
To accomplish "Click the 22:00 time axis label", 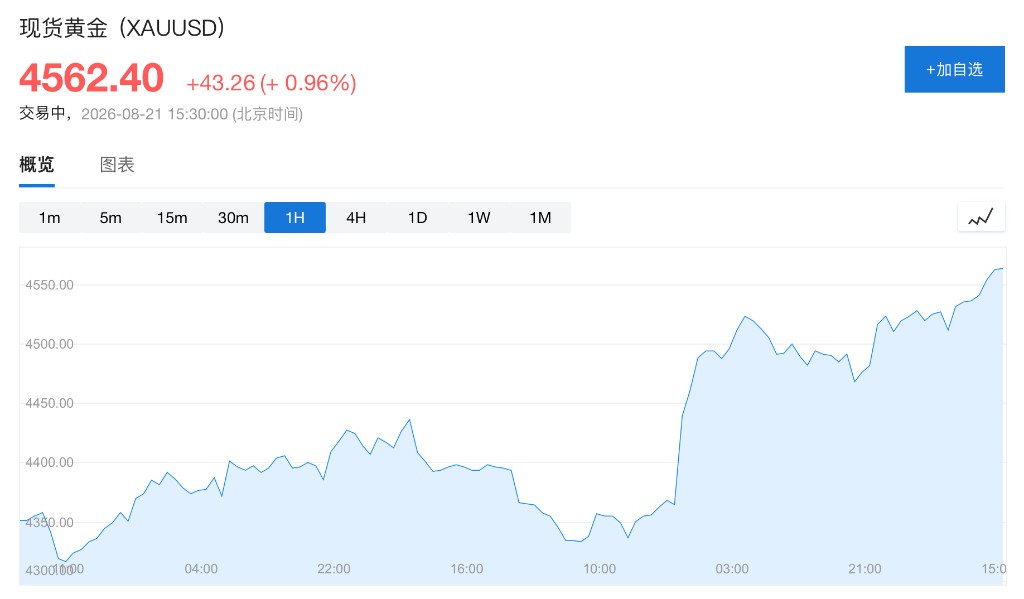I will point(334,569).
